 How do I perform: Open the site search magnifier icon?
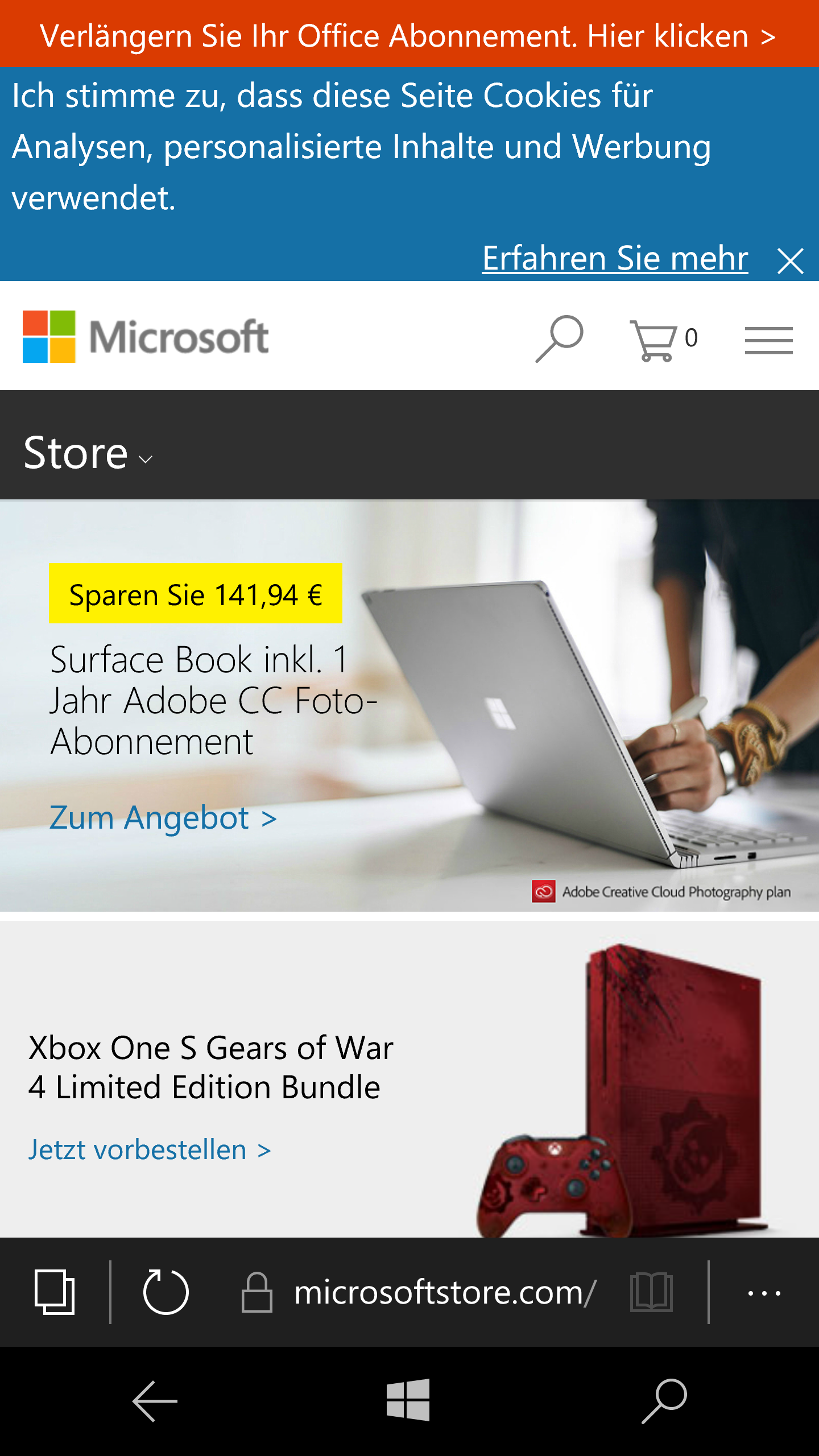[x=560, y=339]
